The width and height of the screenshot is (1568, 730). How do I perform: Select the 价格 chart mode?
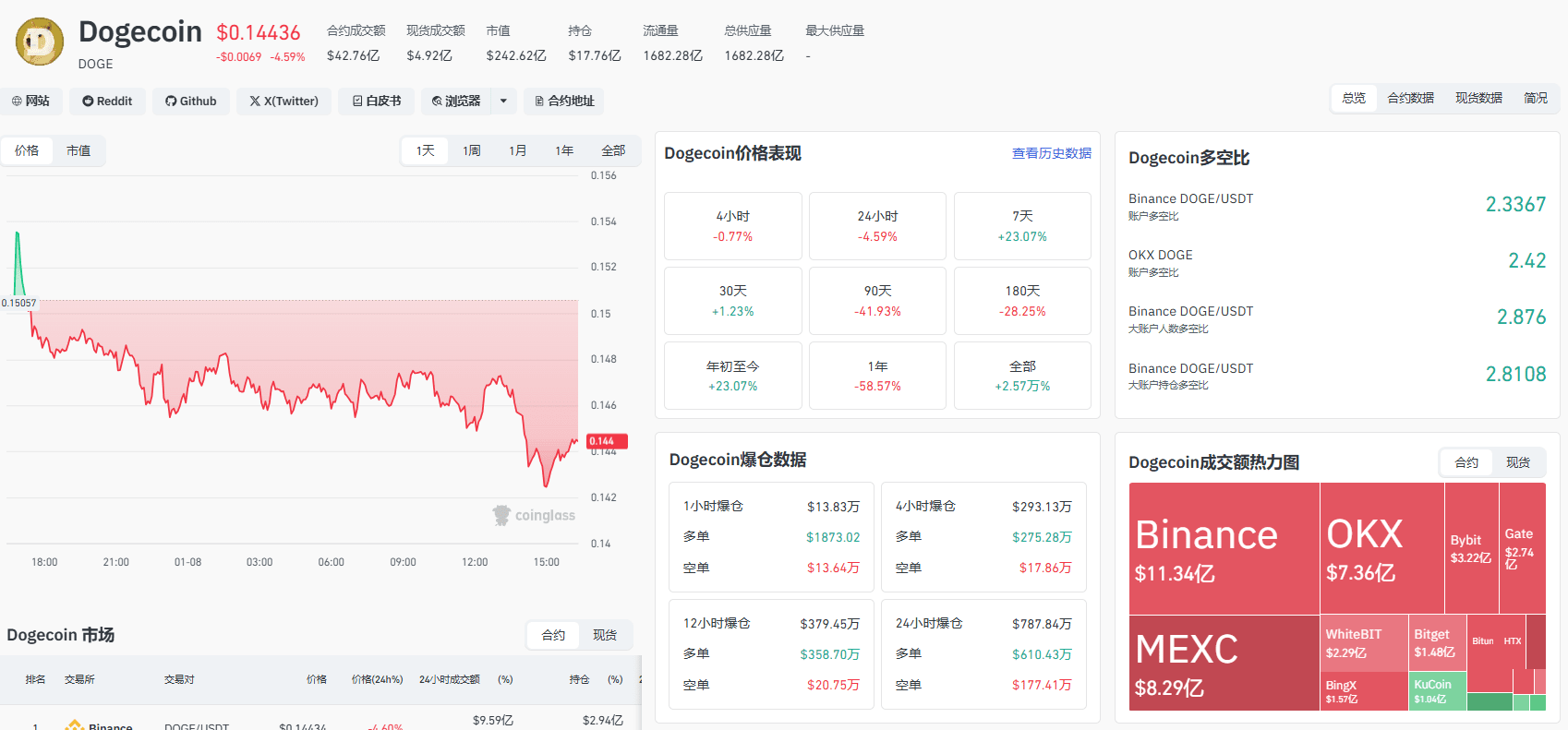[27, 150]
